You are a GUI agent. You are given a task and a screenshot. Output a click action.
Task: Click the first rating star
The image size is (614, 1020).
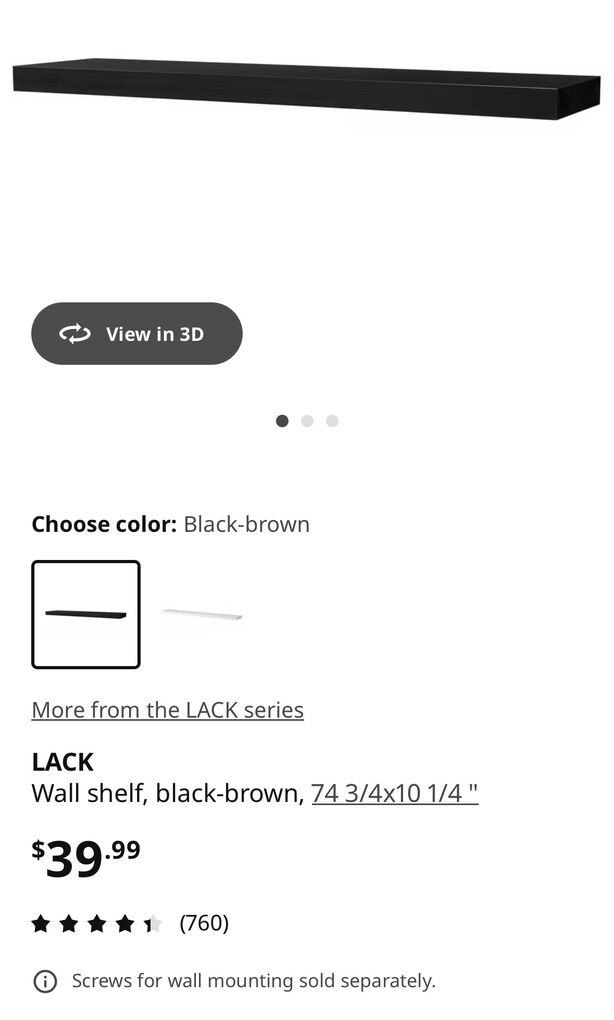pos(41,923)
